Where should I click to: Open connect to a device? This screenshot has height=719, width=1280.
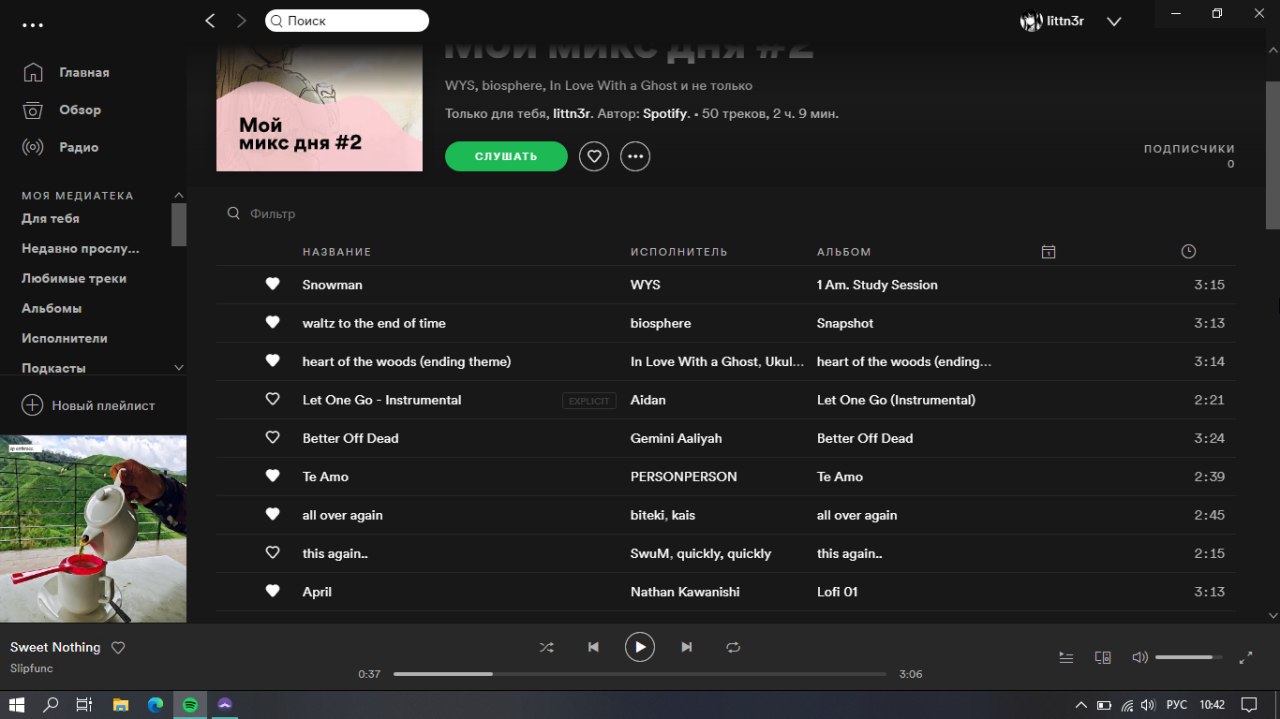point(1103,657)
